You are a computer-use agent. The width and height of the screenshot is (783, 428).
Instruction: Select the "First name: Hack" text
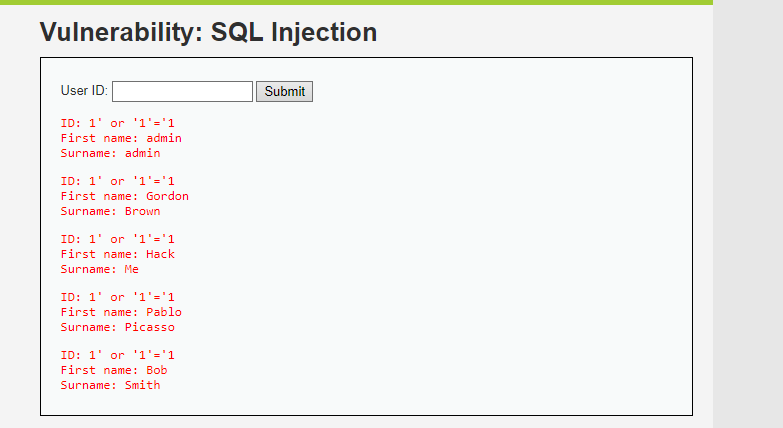117,254
